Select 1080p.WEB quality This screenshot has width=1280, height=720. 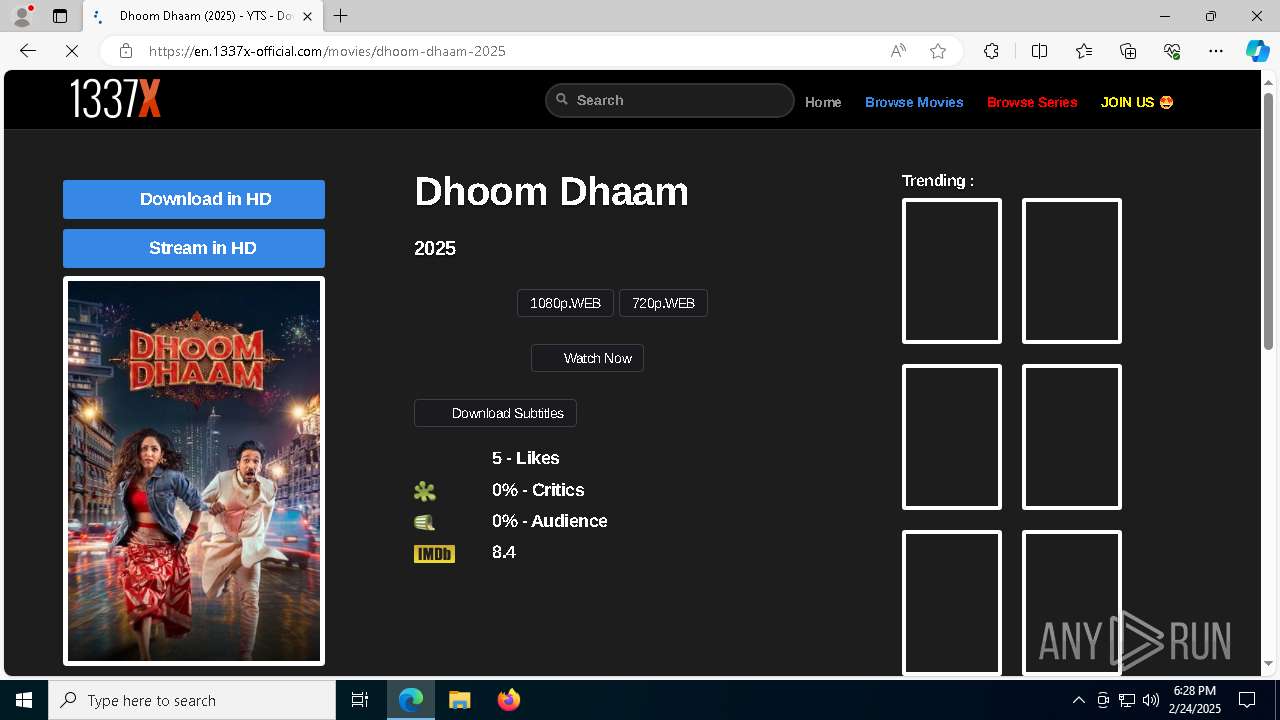click(x=565, y=303)
